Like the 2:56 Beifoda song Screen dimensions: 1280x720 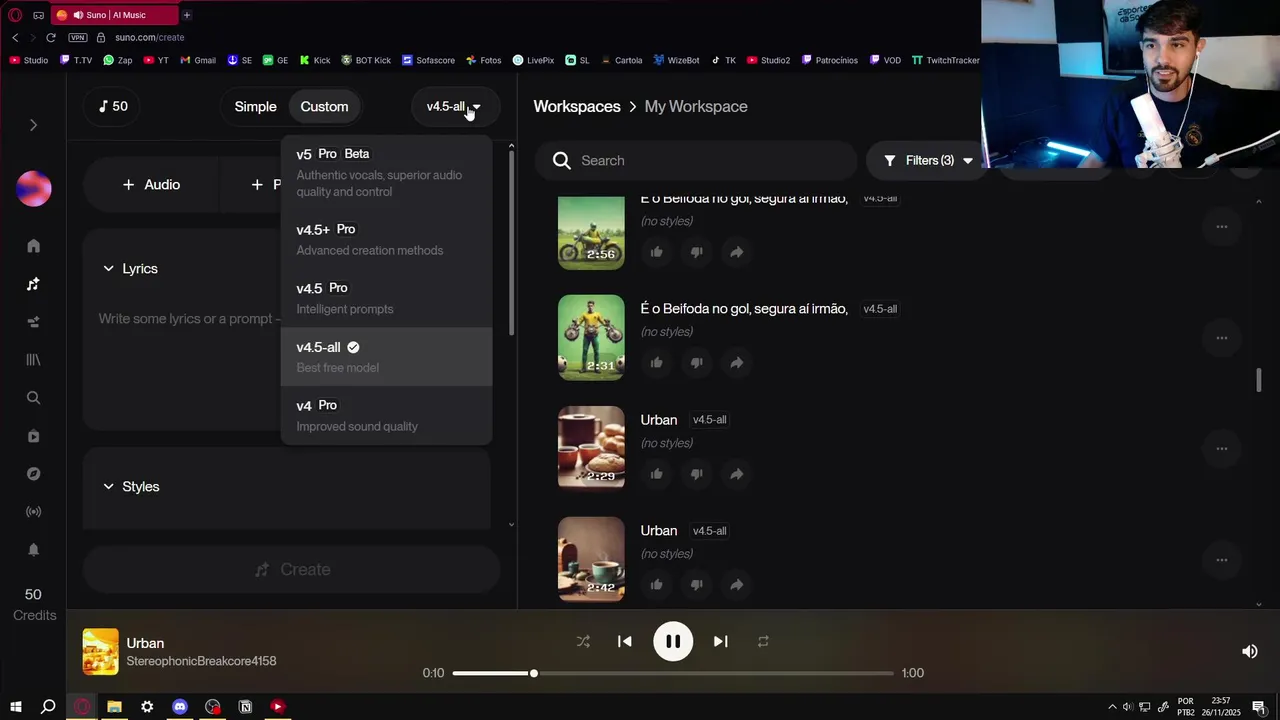click(657, 252)
